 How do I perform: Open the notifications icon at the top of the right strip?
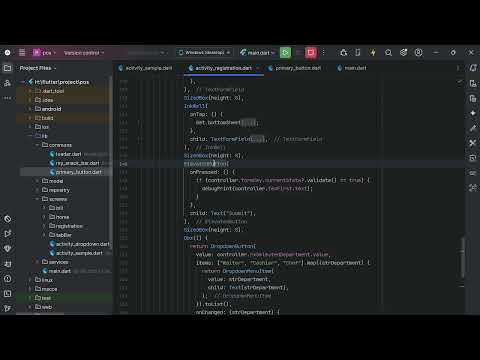pos(473,68)
